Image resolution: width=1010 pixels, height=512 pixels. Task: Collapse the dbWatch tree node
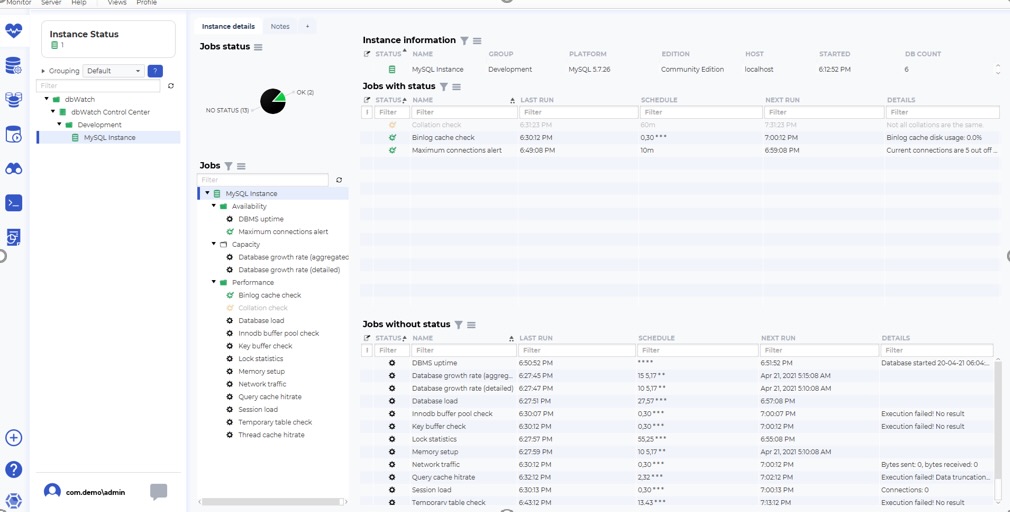tap(47, 99)
